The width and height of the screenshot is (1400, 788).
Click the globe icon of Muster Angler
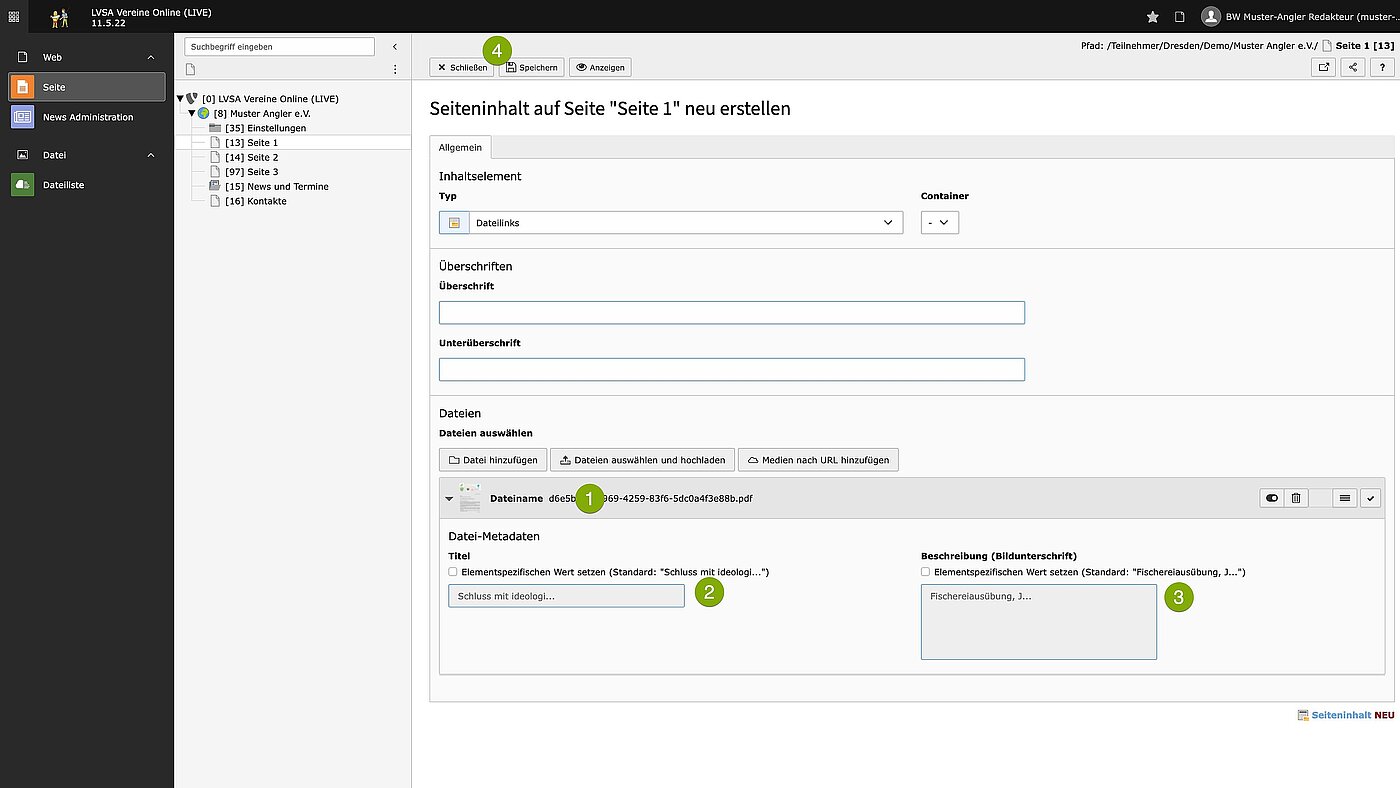point(204,114)
